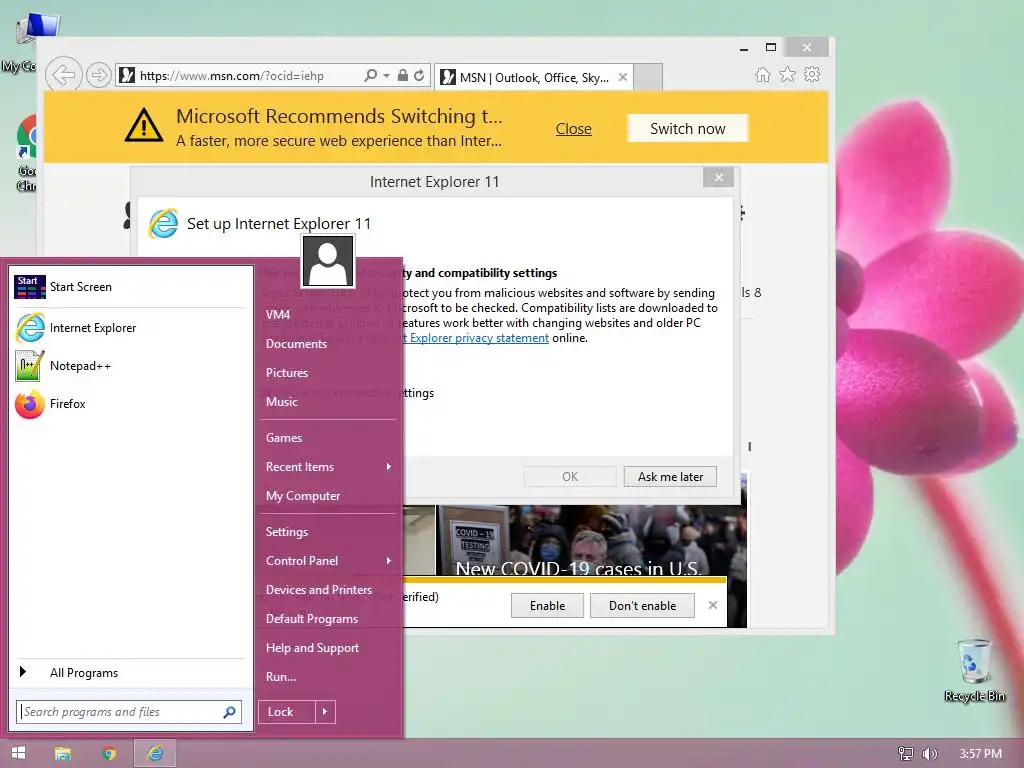Click Don't enable button
1024x768 pixels.
[642, 605]
